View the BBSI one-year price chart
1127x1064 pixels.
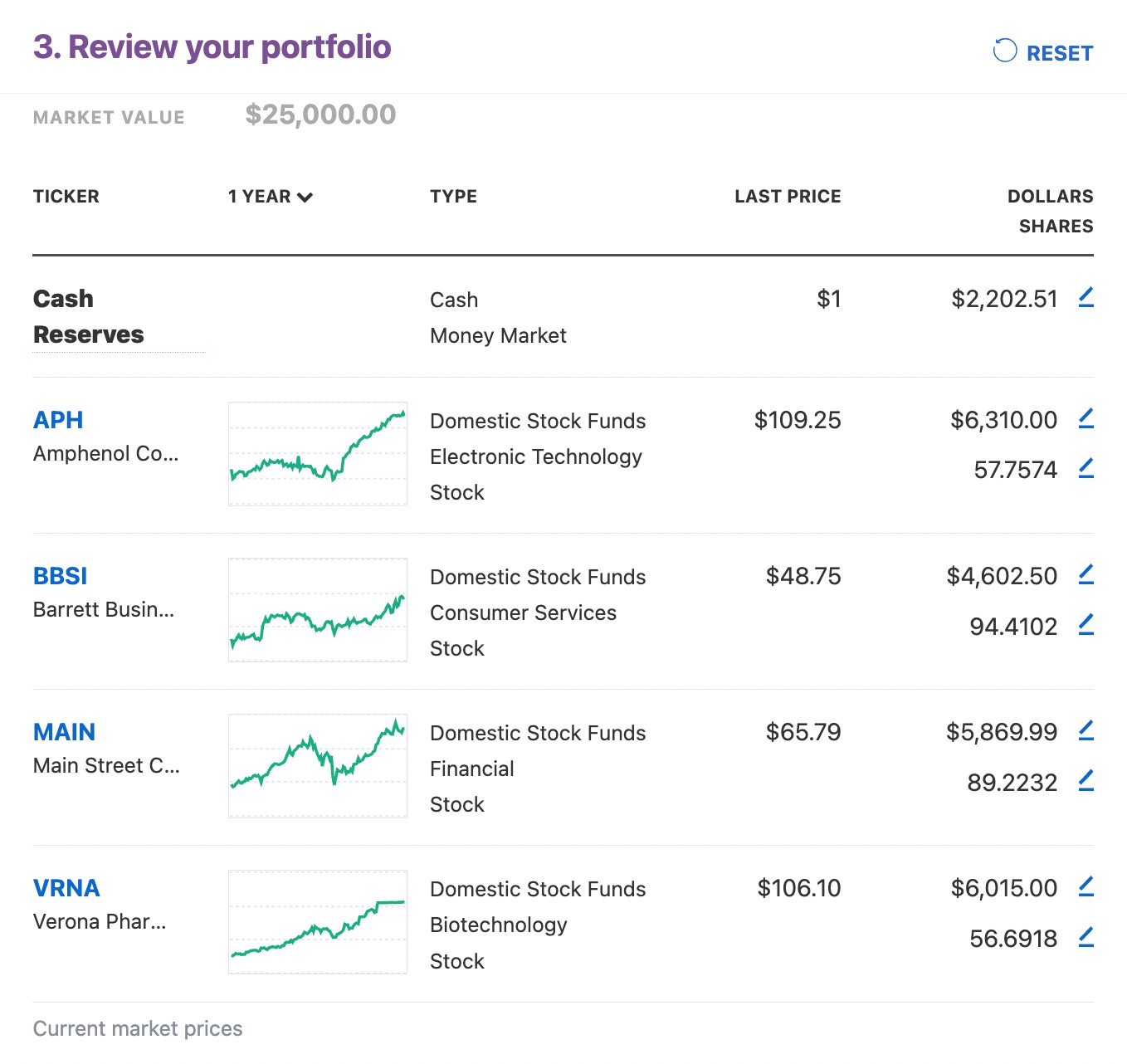pyautogui.click(x=318, y=610)
